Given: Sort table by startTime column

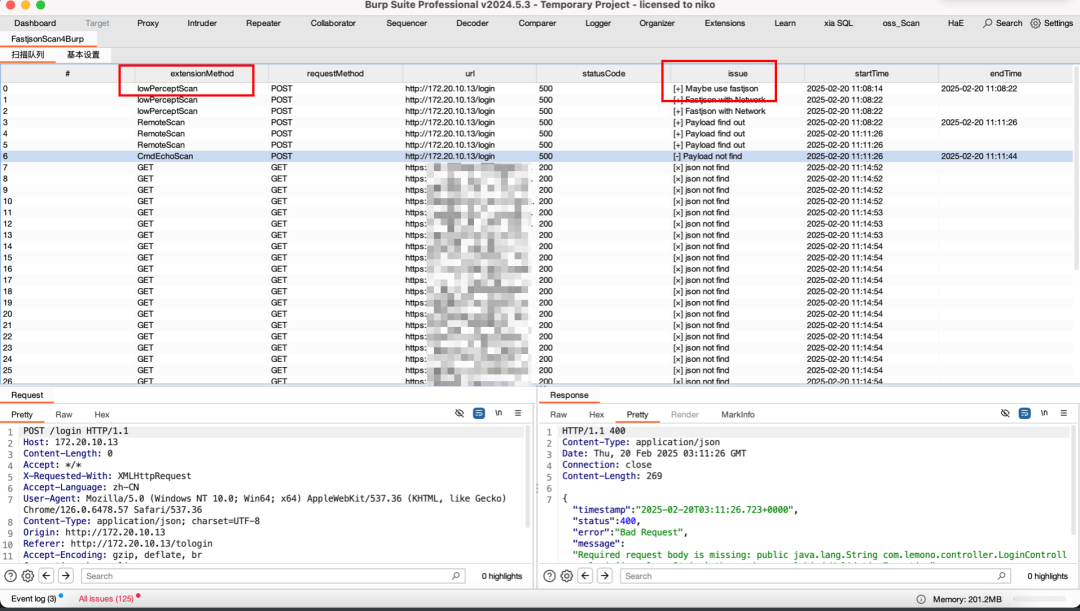Looking at the screenshot, I should tap(871, 73).
